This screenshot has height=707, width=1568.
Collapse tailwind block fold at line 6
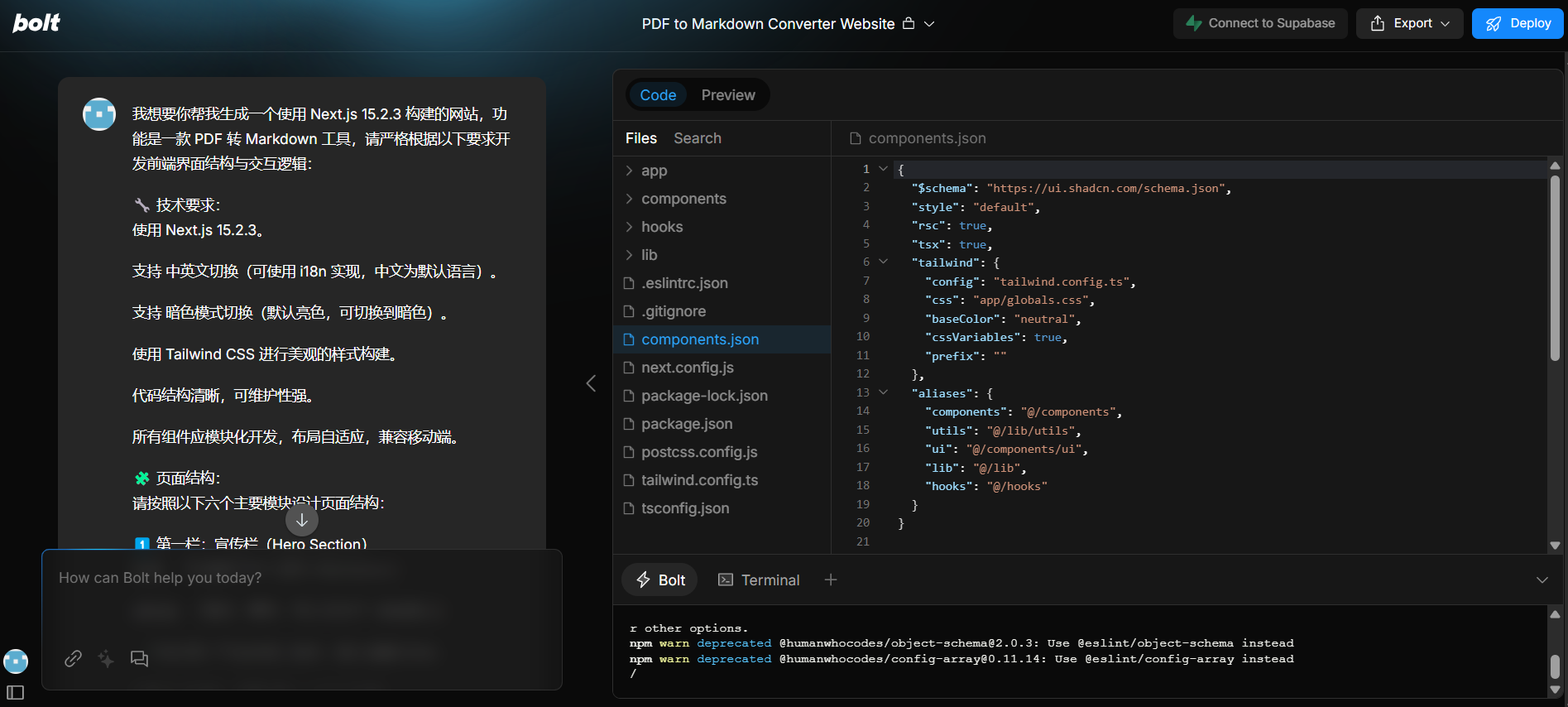(x=883, y=262)
